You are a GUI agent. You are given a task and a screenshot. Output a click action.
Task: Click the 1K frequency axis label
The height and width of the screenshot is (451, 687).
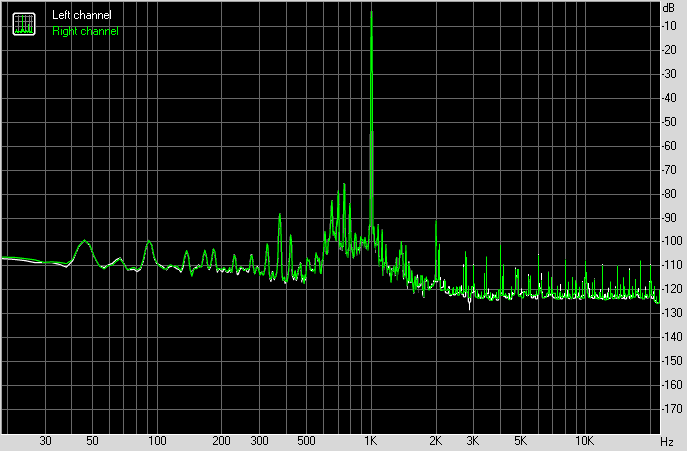[x=371, y=440]
